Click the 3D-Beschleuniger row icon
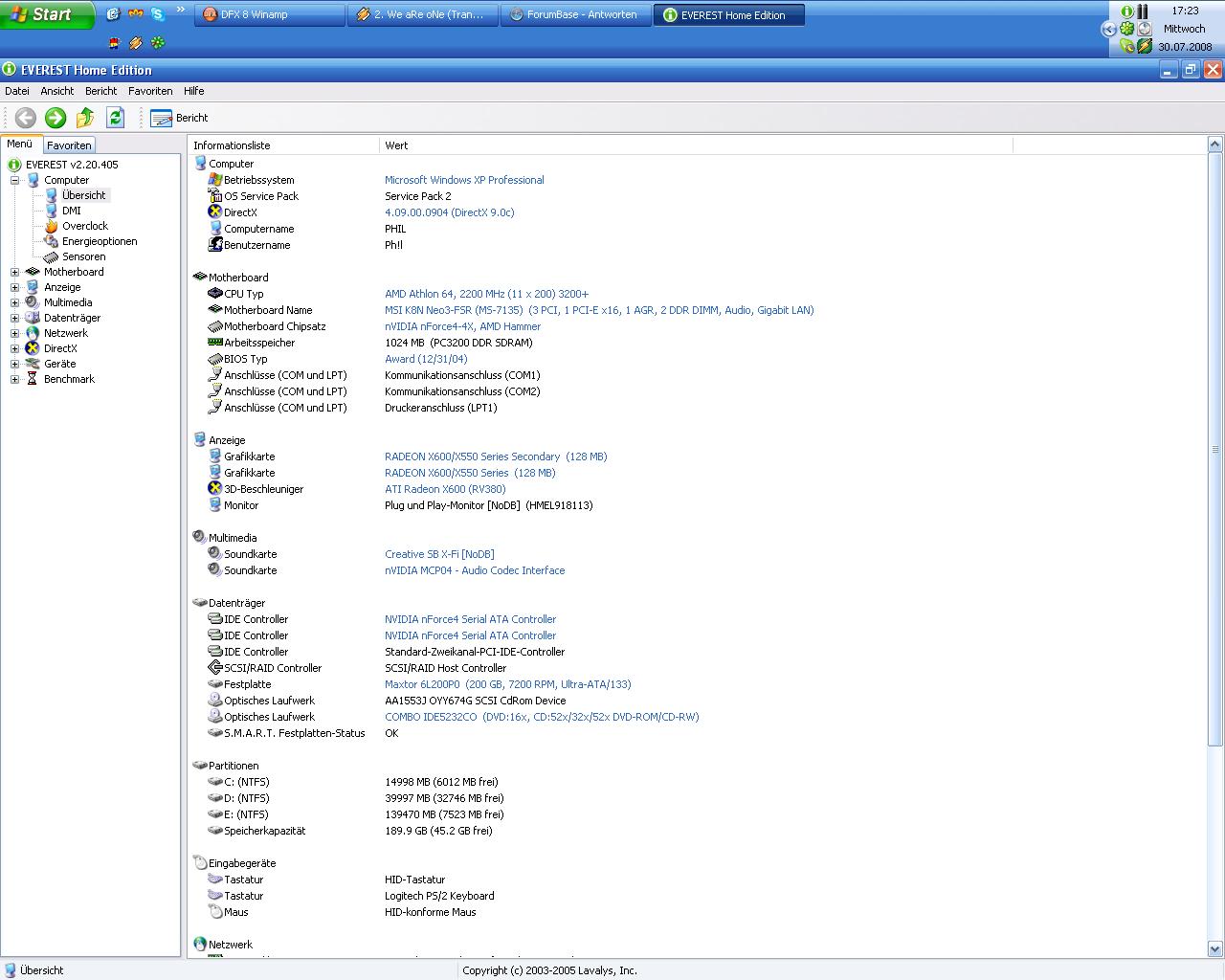Screen dimensions: 1225x980 click(215, 489)
